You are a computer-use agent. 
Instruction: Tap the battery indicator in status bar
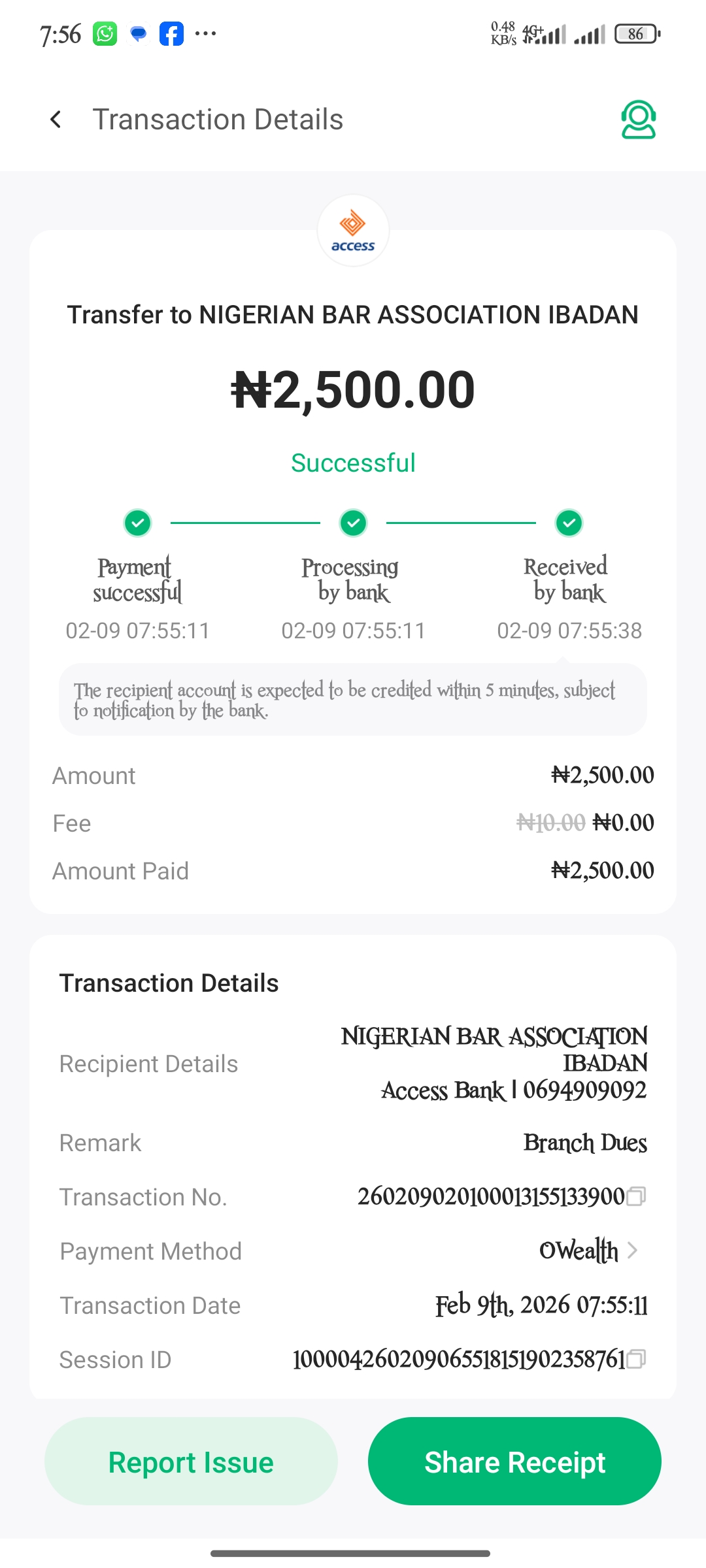[x=637, y=34]
